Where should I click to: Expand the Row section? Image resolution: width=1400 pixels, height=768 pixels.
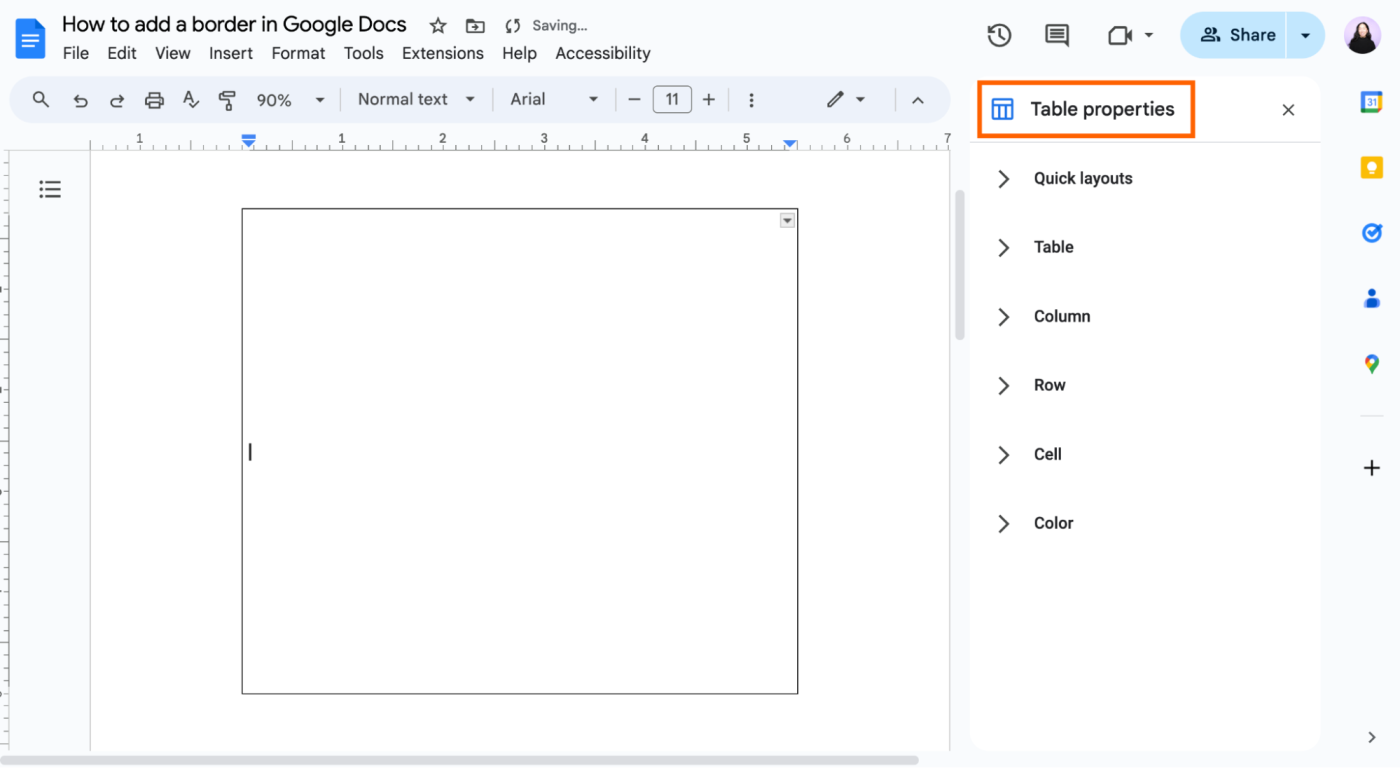point(1030,386)
